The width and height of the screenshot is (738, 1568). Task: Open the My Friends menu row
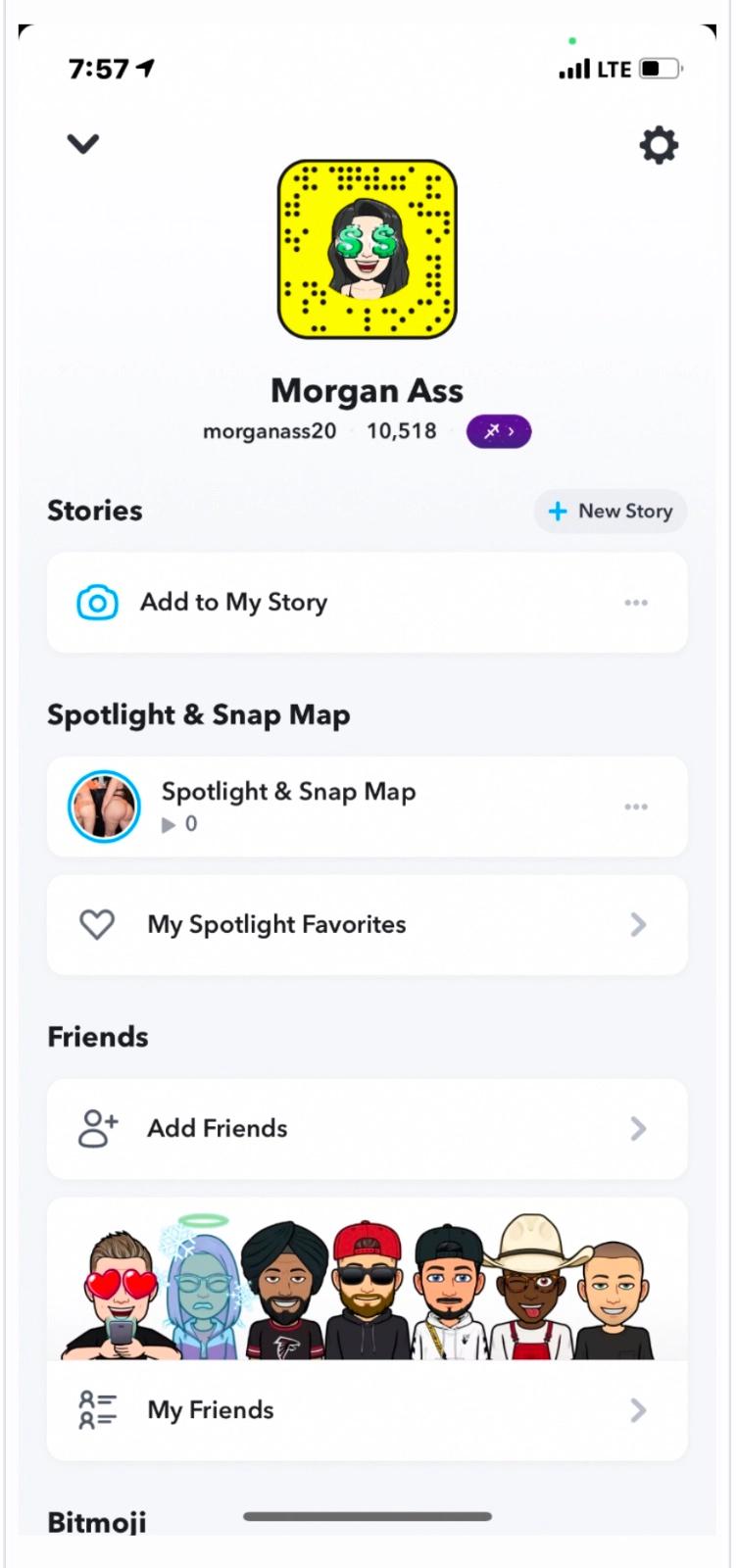pyautogui.click(x=367, y=1410)
